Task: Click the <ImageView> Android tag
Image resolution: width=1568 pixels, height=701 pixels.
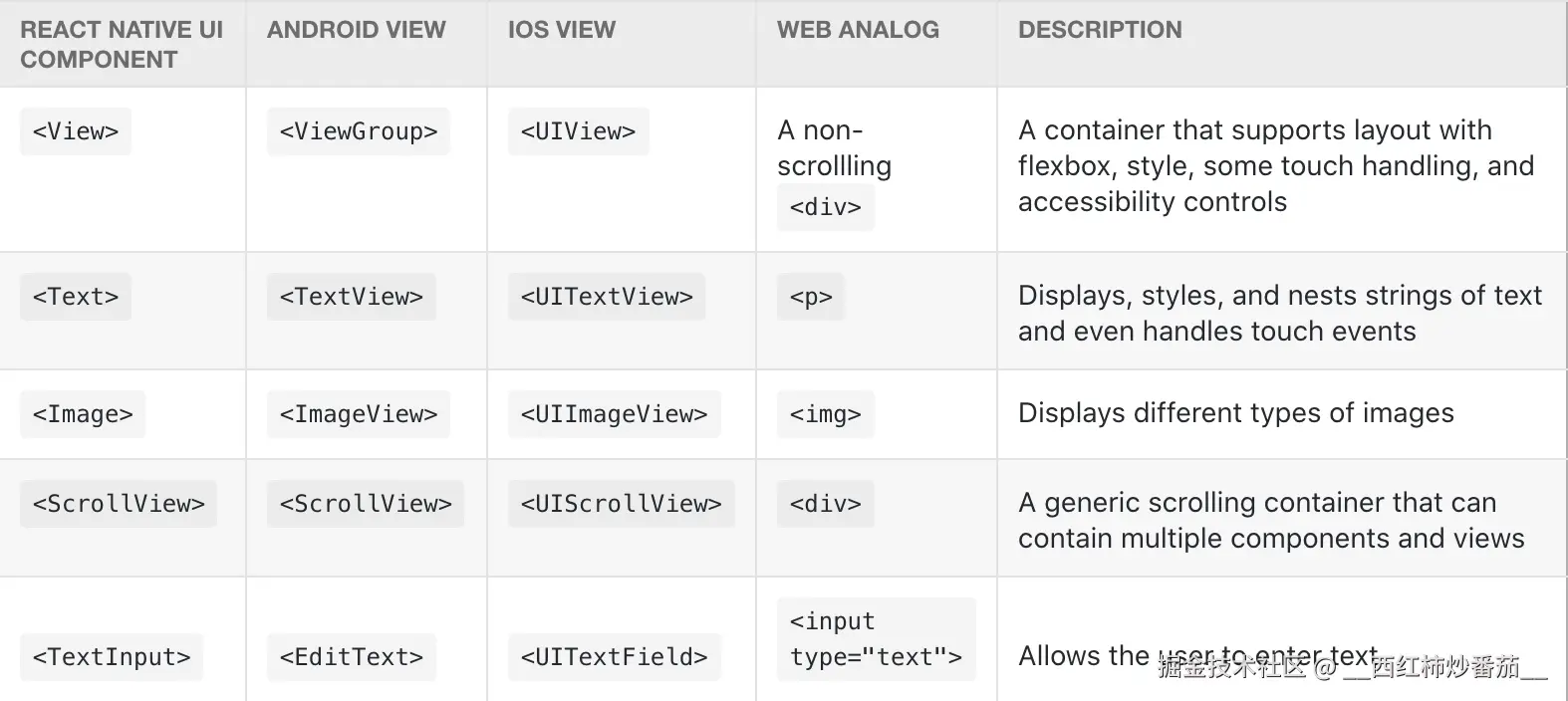Action: [359, 414]
